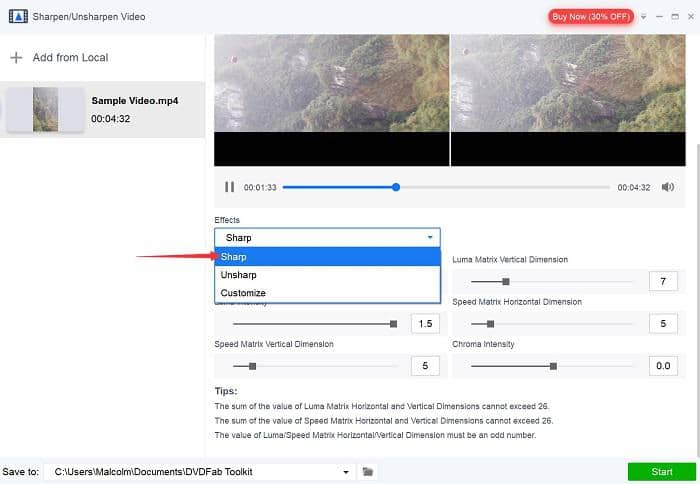This screenshot has width=700, height=484.
Task: Collapse the Effects dropdown showing Sharp
Action: [327, 238]
